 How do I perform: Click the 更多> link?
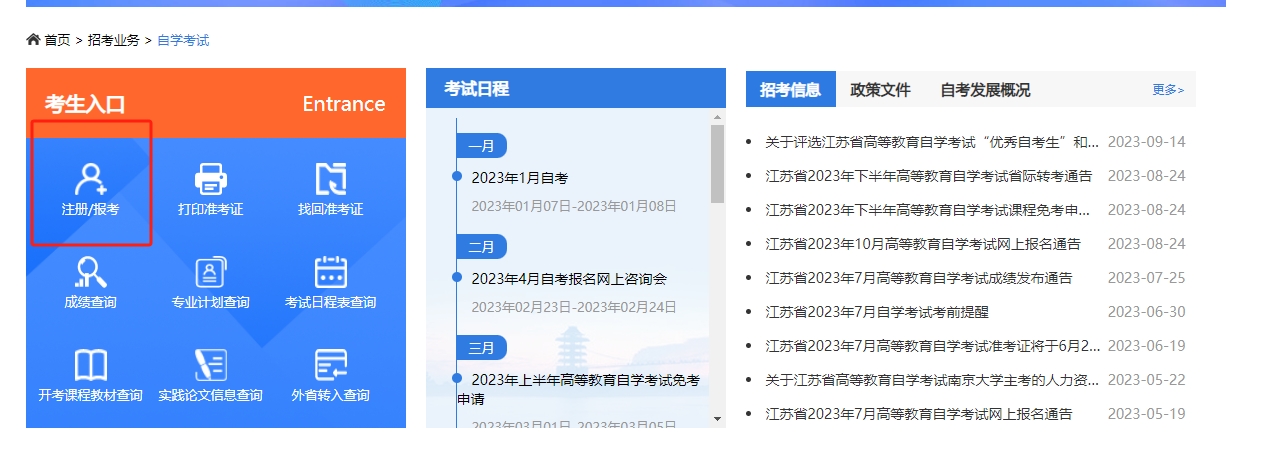pos(1167,90)
